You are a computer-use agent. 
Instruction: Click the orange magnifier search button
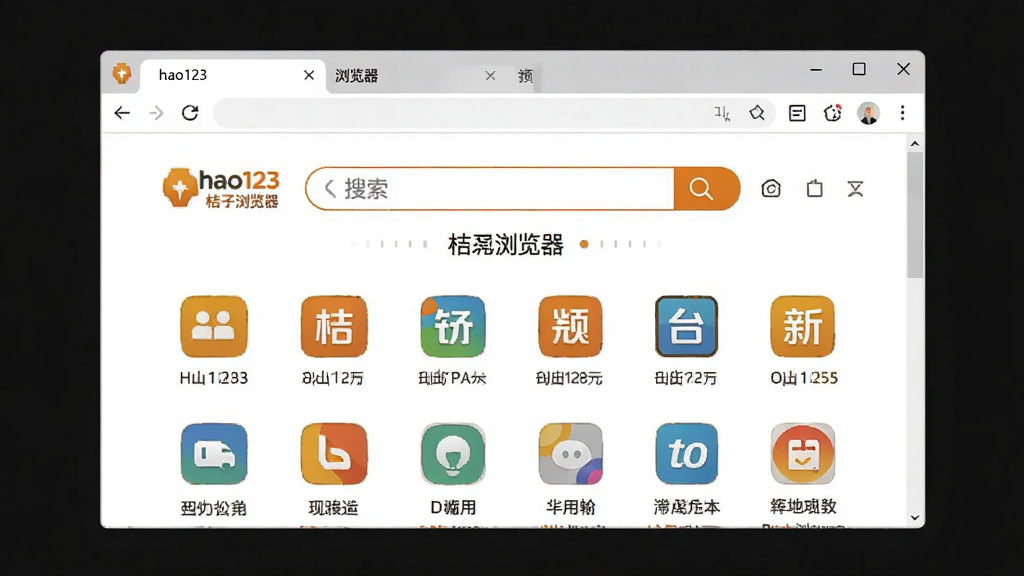click(707, 189)
